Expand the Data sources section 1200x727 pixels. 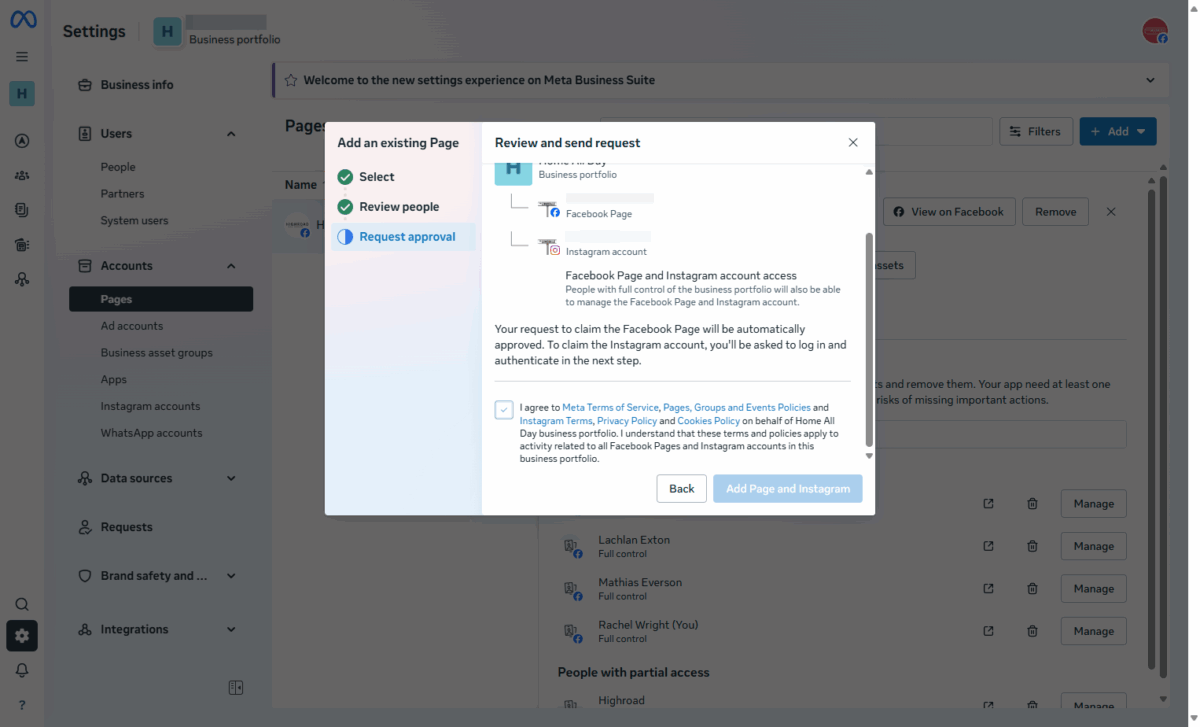pyautogui.click(x=231, y=479)
